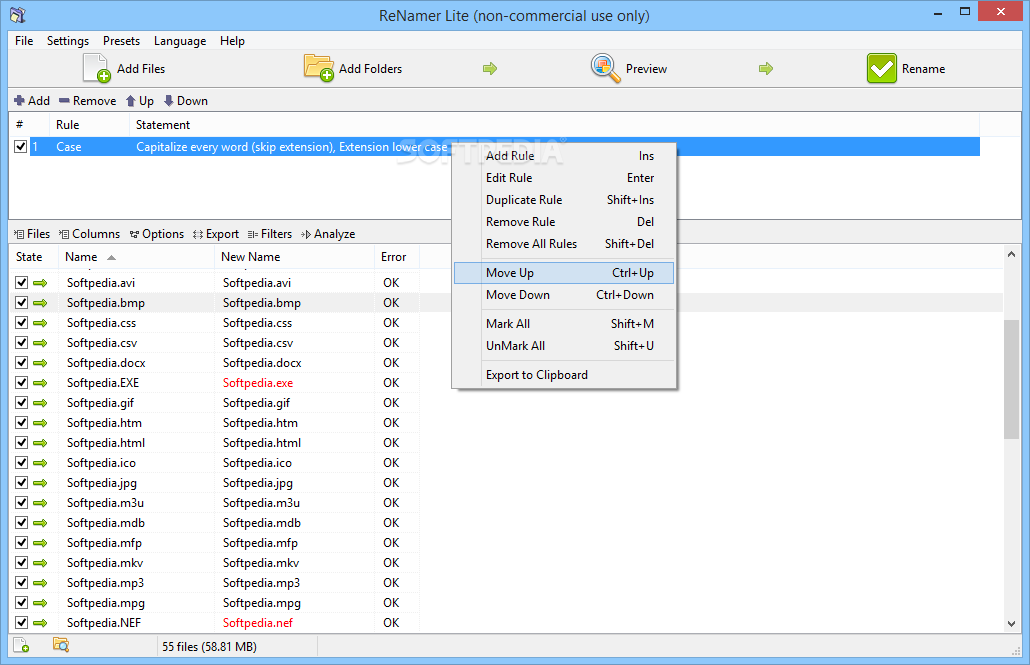Click the status bar folder search icon
1030x665 pixels.
pos(60,646)
